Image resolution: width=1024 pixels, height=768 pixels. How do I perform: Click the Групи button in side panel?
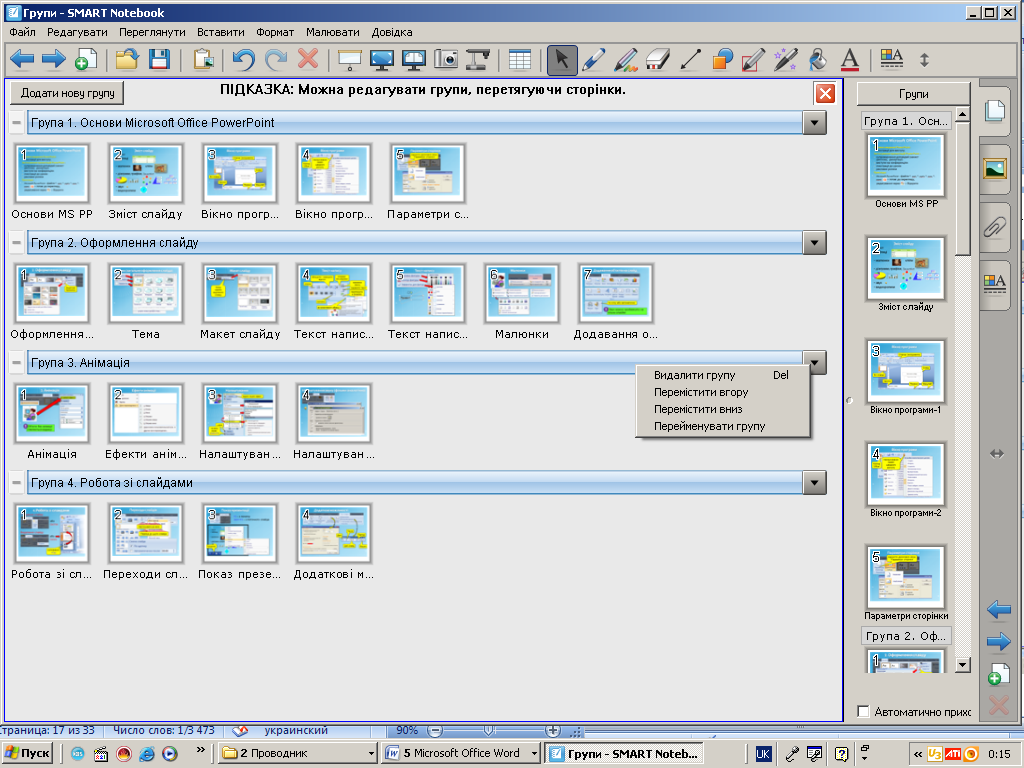[x=913, y=93]
